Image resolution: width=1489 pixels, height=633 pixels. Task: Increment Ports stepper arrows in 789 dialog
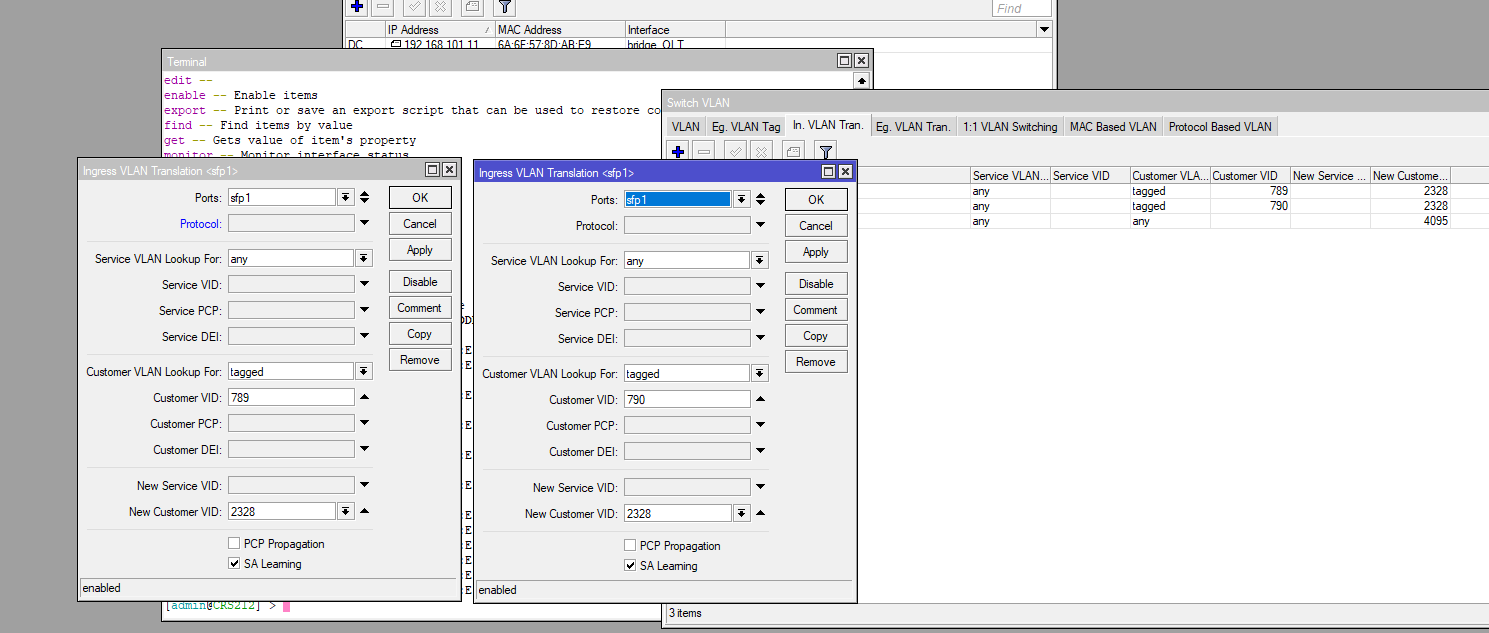[x=364, y=197]
